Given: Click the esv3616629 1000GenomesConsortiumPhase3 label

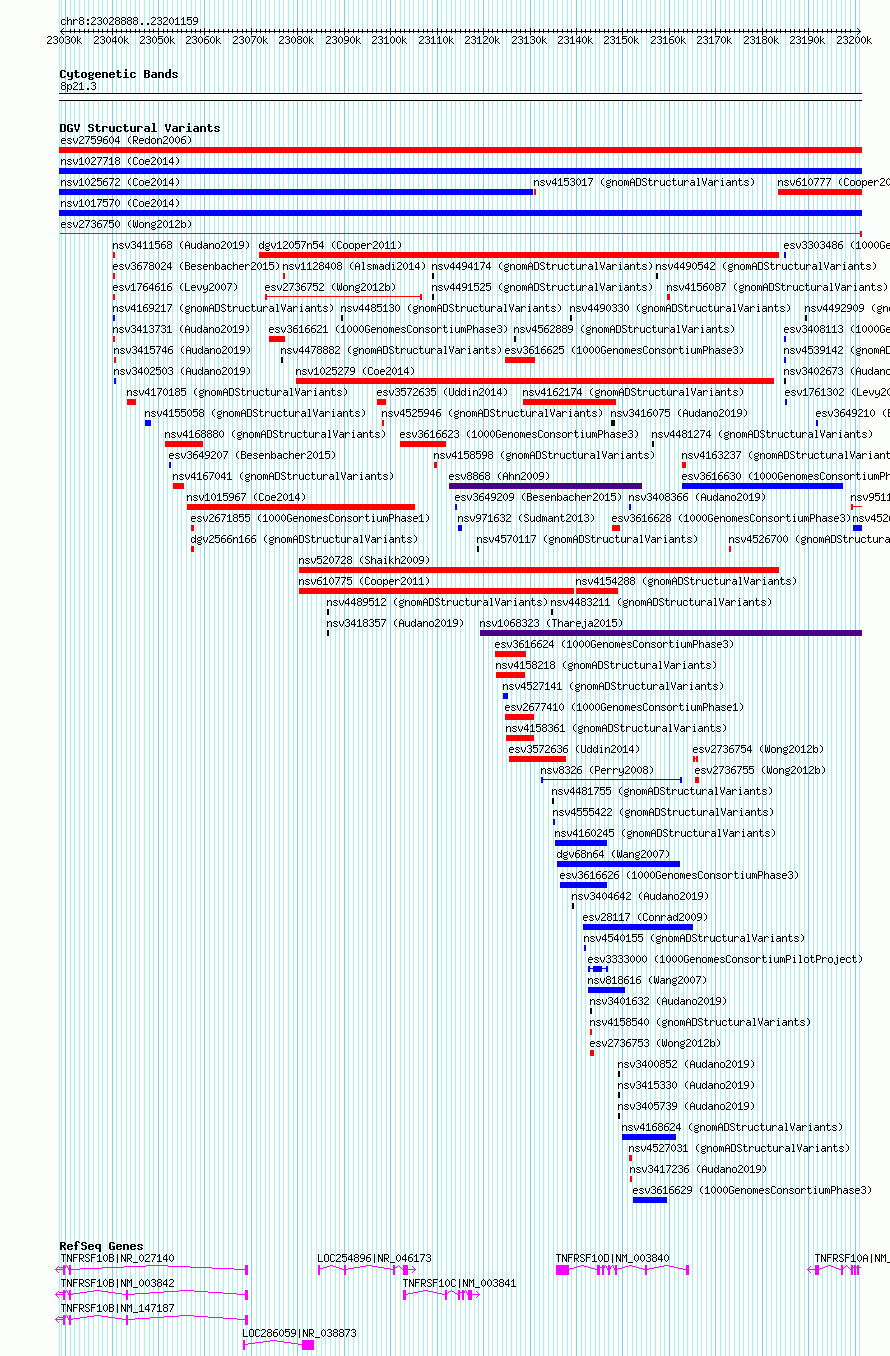Looking at the screenshot, I should (752, 1190).
